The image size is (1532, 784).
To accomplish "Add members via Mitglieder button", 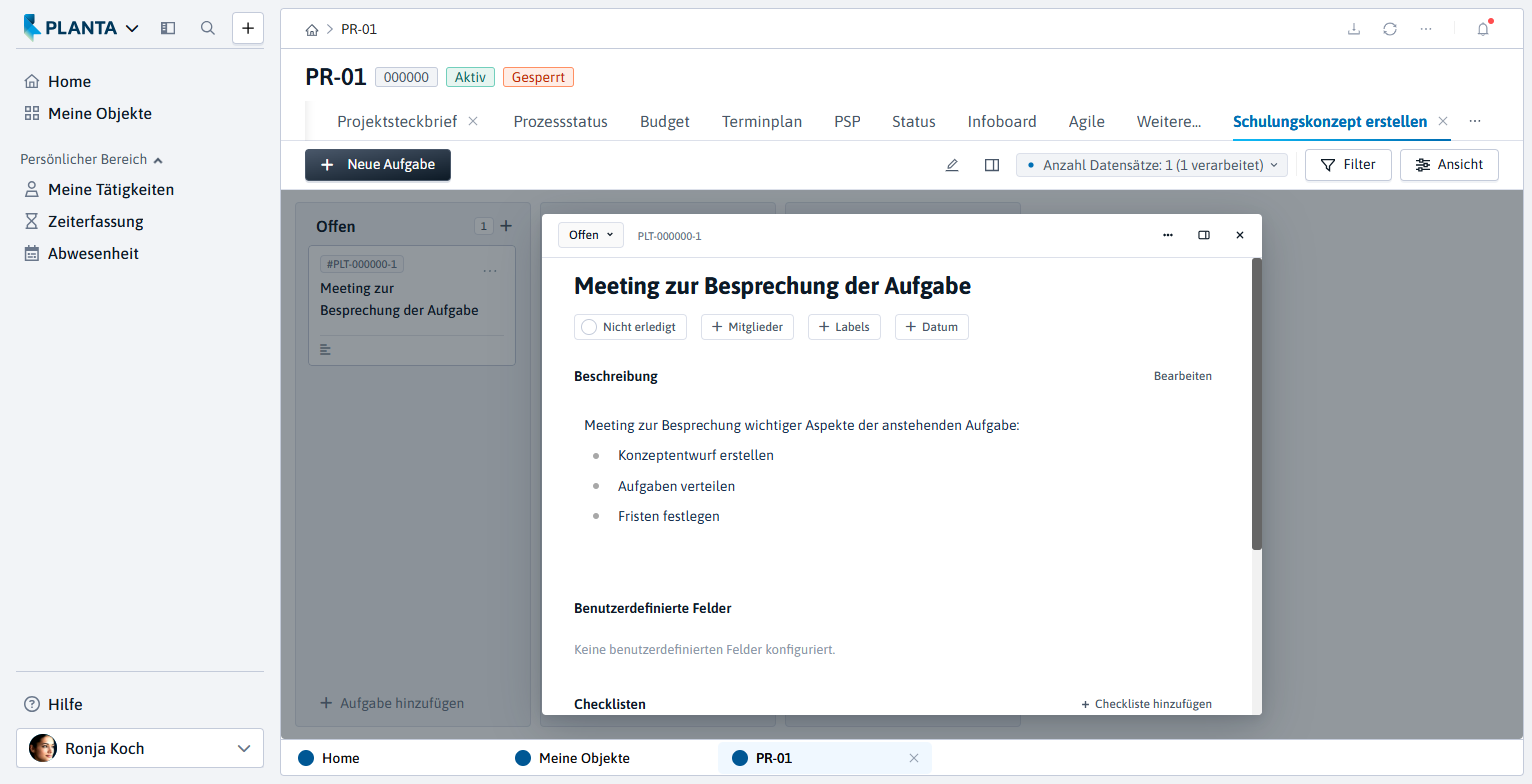I will pyautogui.click(x=747, y=327).
